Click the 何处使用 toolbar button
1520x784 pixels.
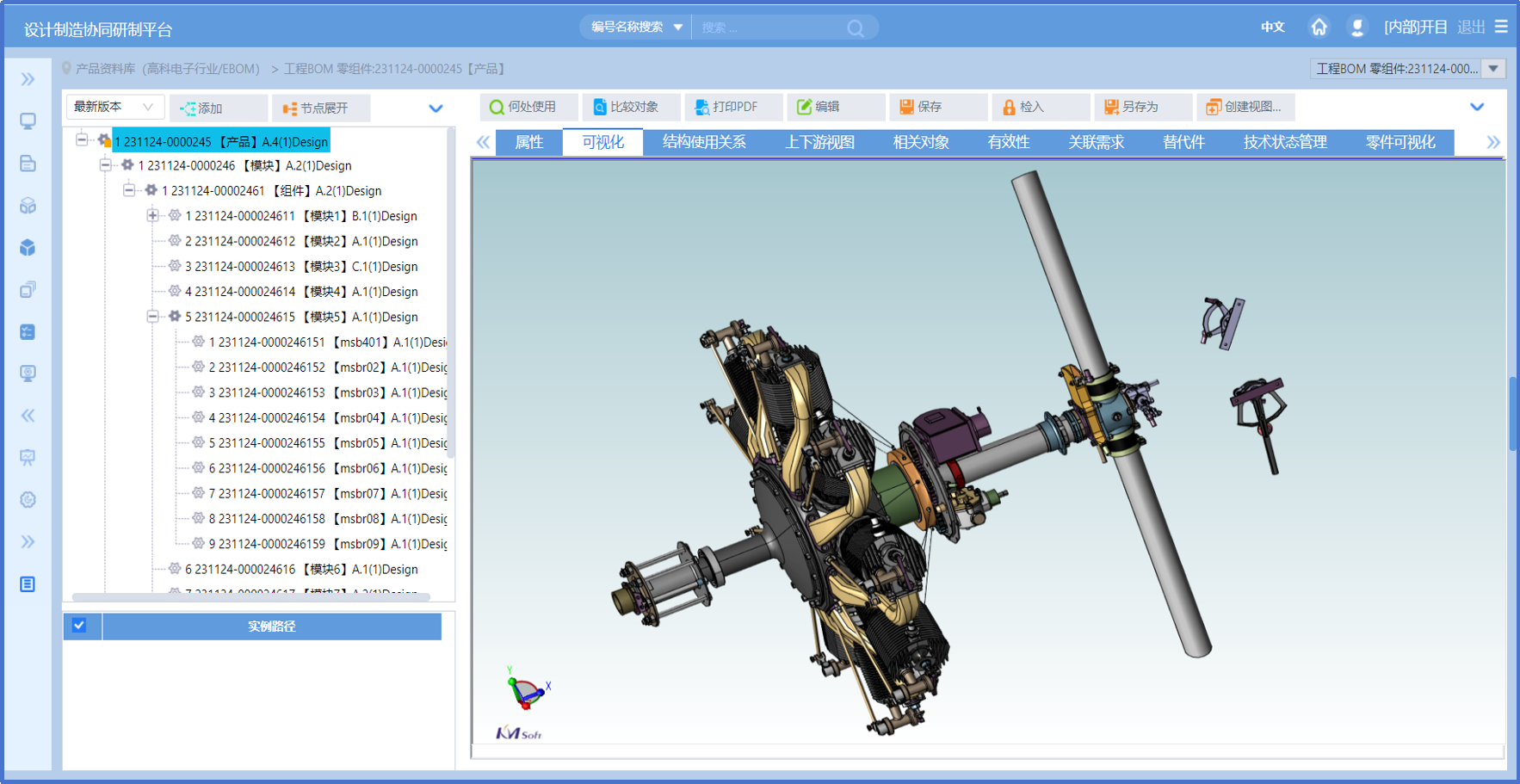pyautogui.click(x=522, y=107)
